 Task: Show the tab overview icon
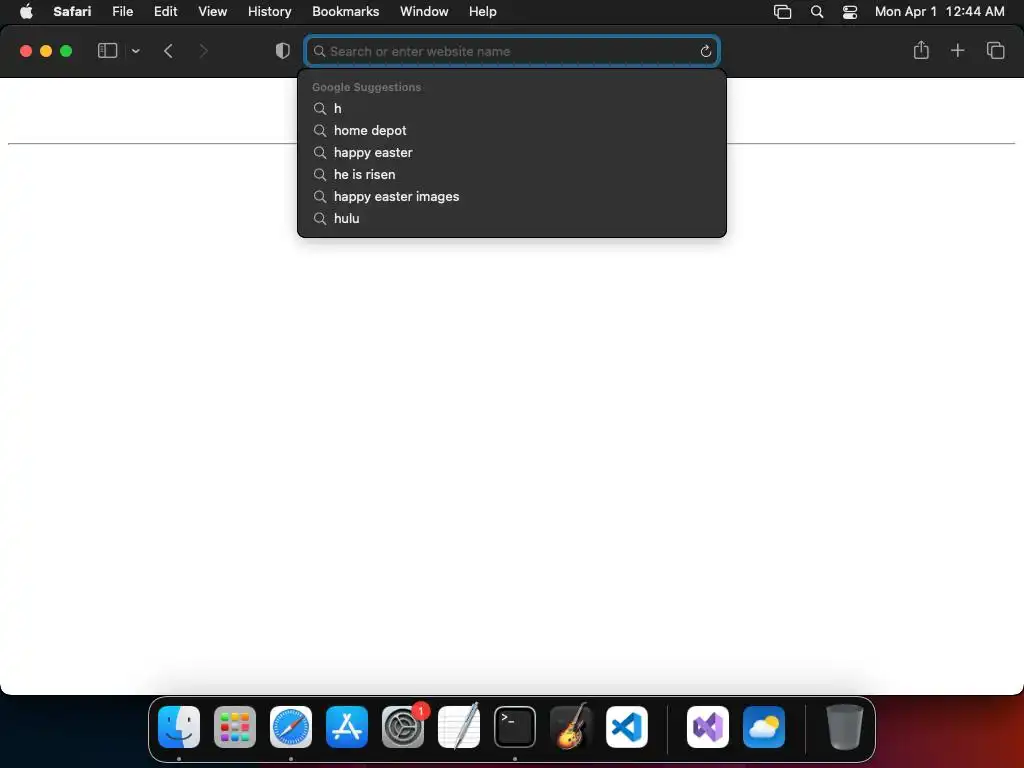pyautogui.click(x=995, y=50)
